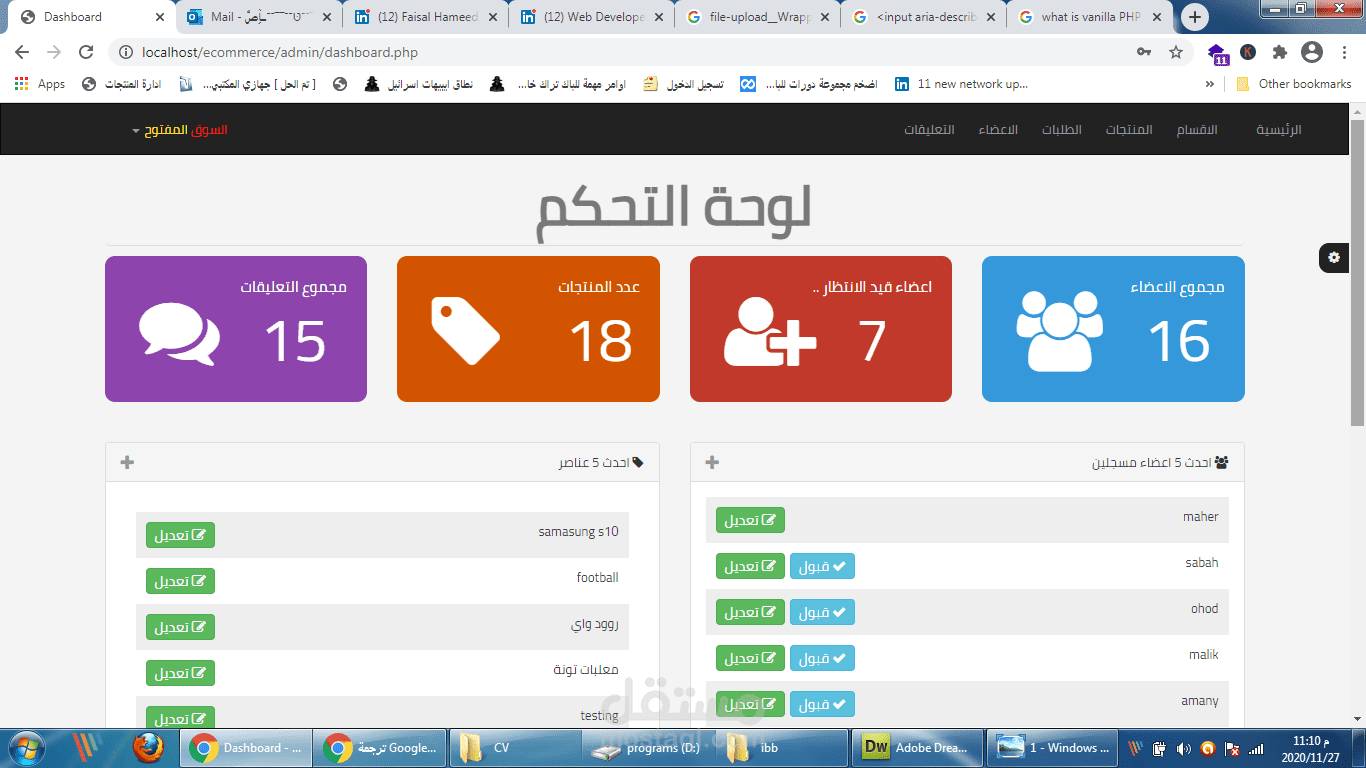1366x768 pixels.
Task: Click the K extension icon in toolbar
Action: click(1248, 52)
